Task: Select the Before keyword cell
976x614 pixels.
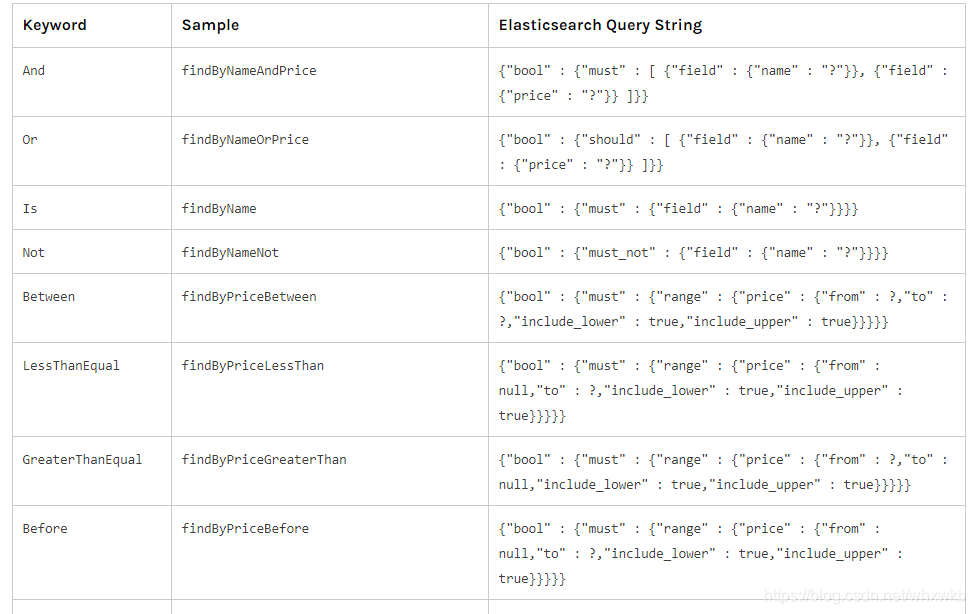Action: pyautogui.click(x=45, y=528)
